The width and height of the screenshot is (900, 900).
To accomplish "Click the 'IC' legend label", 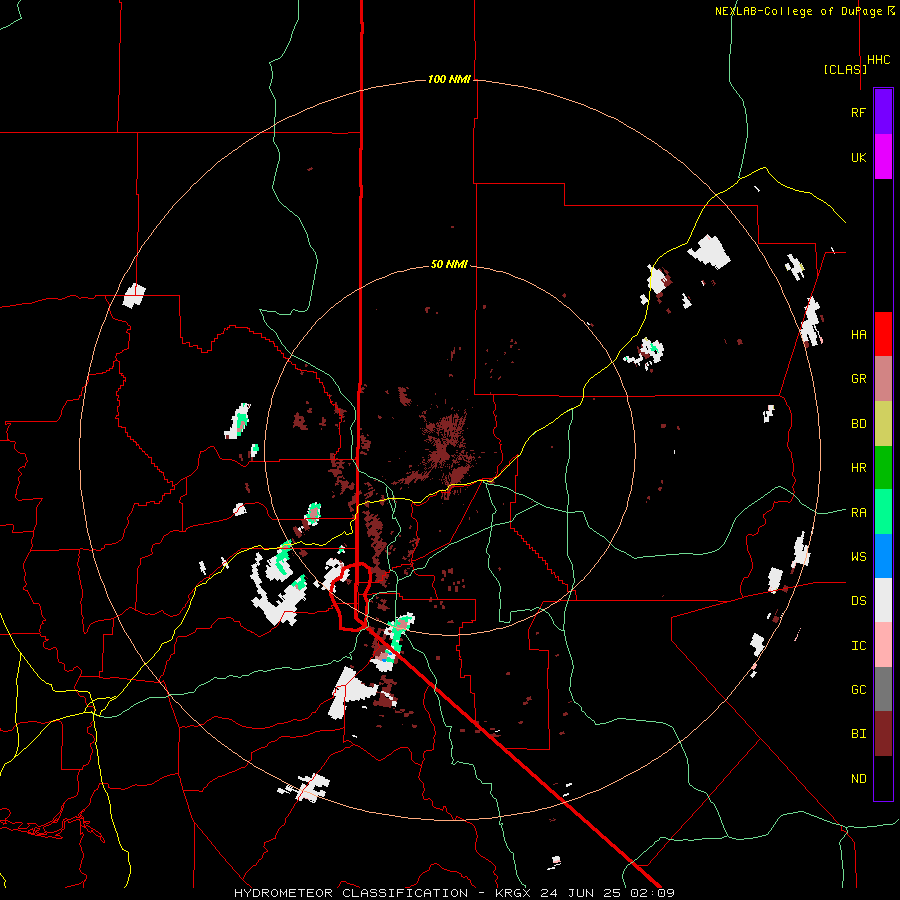I will [858, 646].
